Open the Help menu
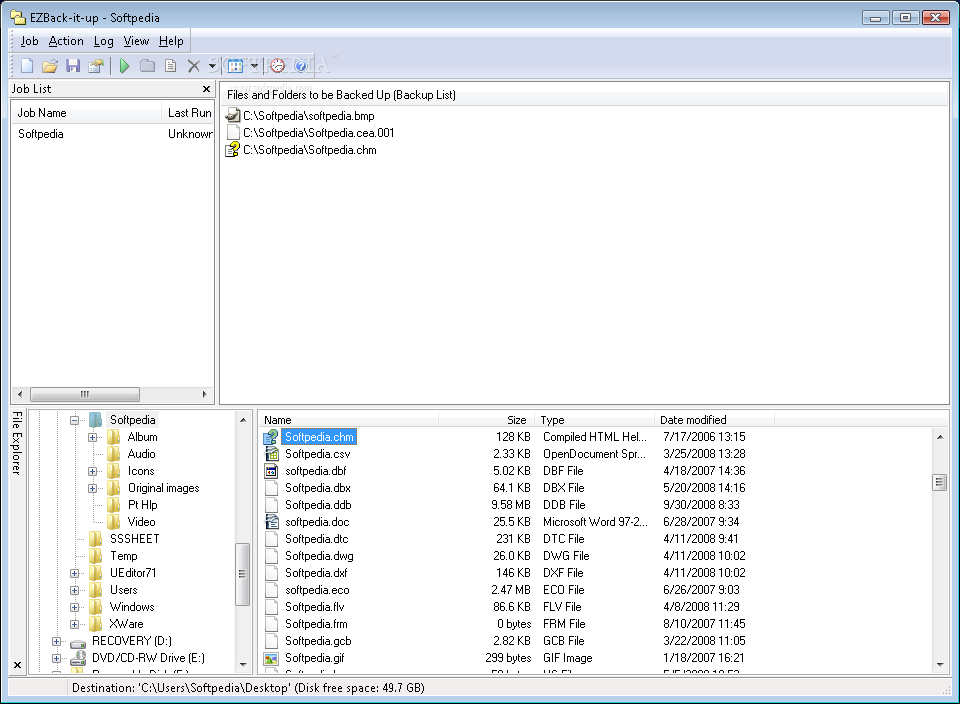Image resolution: width=960 pixels, height=704 pixels. (171, 41)
